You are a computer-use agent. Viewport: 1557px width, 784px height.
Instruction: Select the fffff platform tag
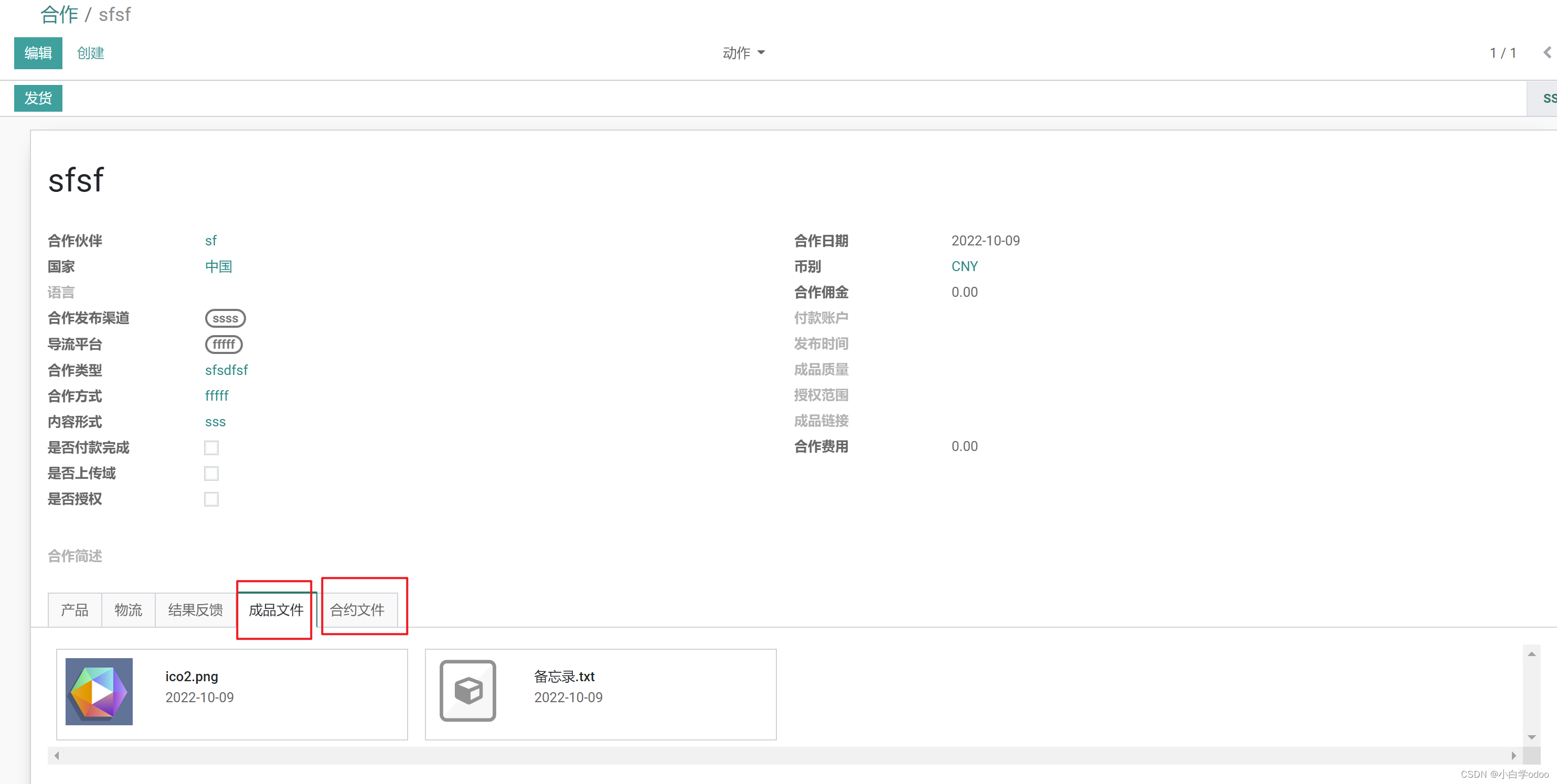pos(223,345)
